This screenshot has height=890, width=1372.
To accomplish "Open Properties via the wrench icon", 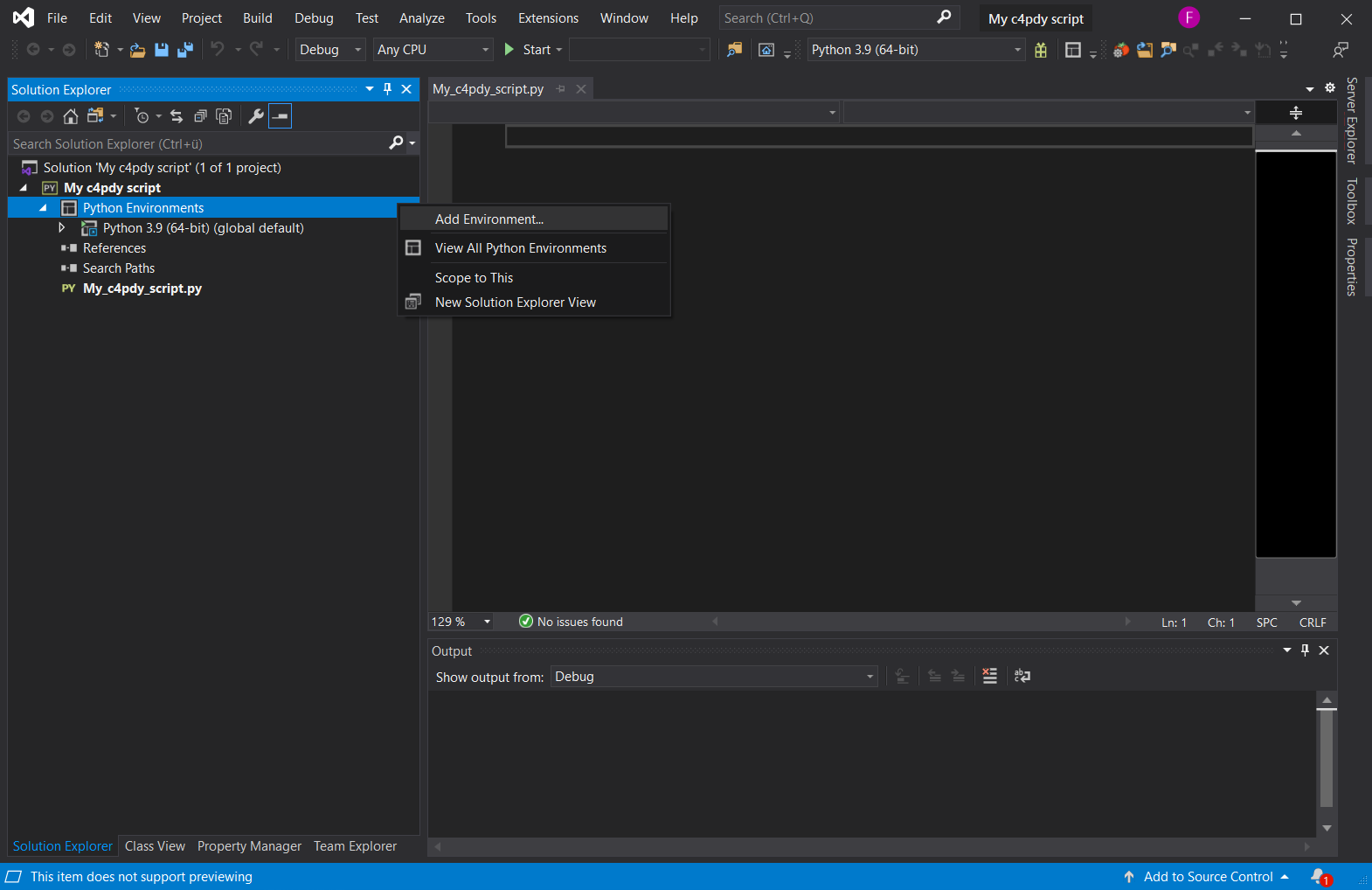I will pos(256,116).
